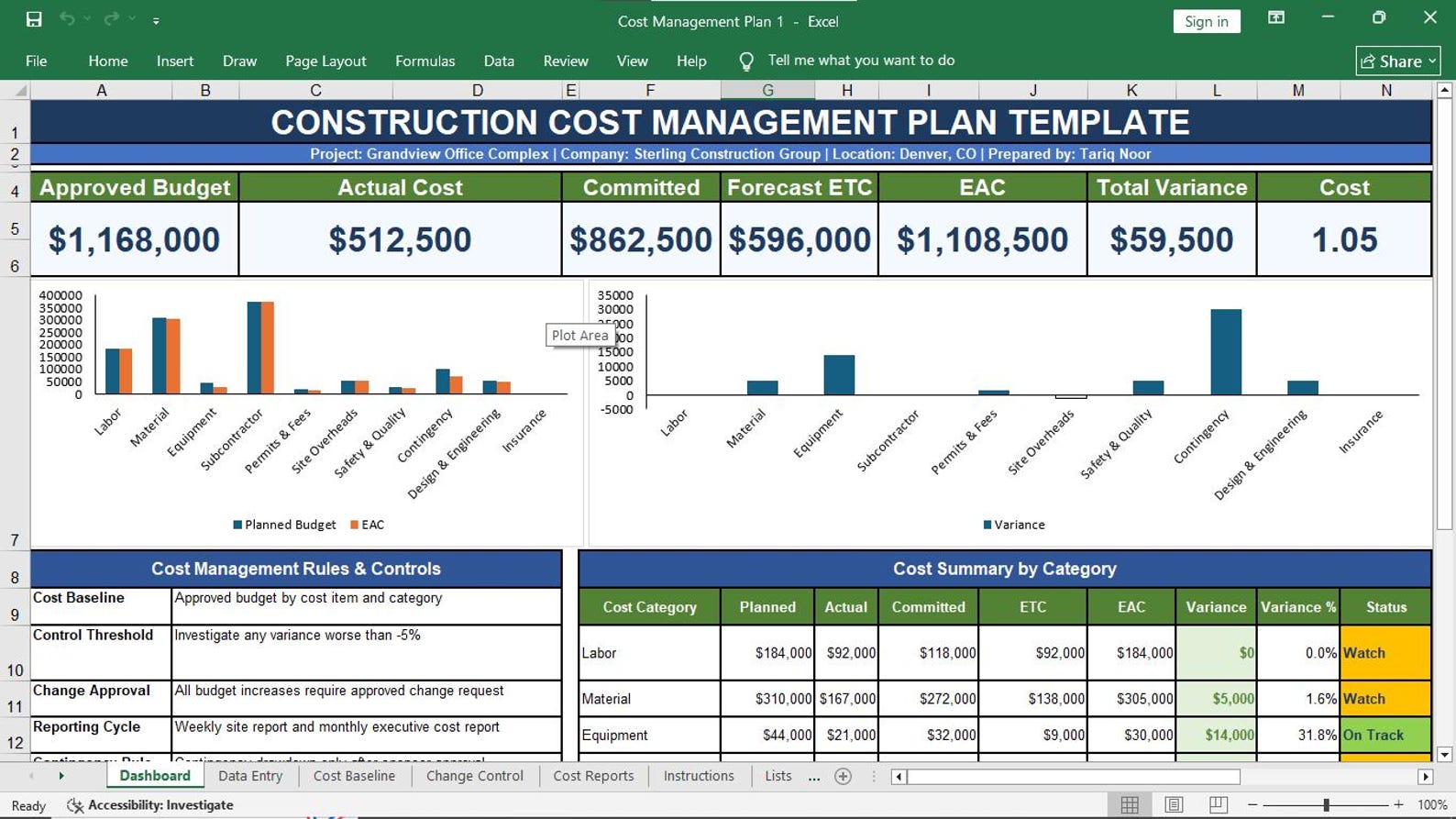Select column N header

coord(1385,90)
